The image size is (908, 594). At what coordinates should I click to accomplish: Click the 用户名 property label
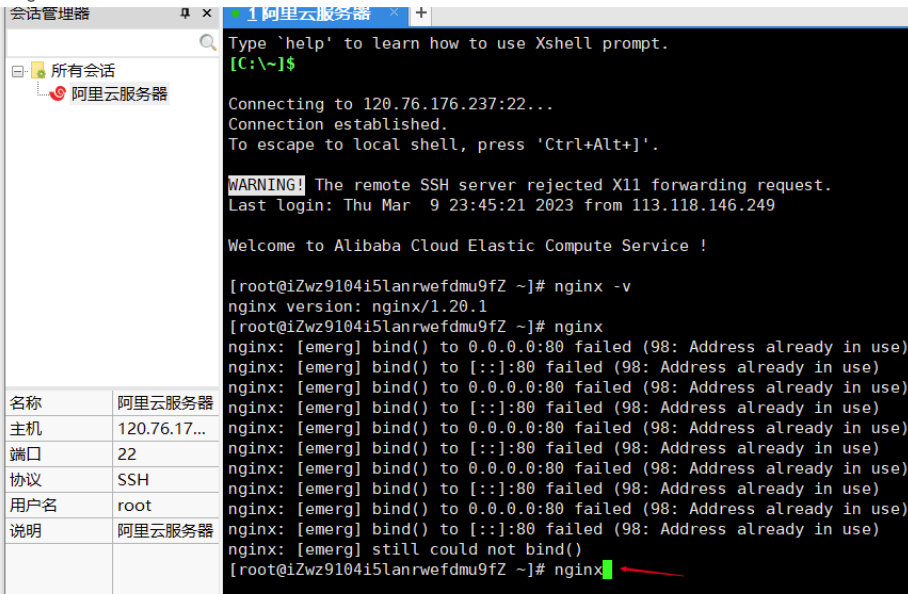tap(33, 505)
